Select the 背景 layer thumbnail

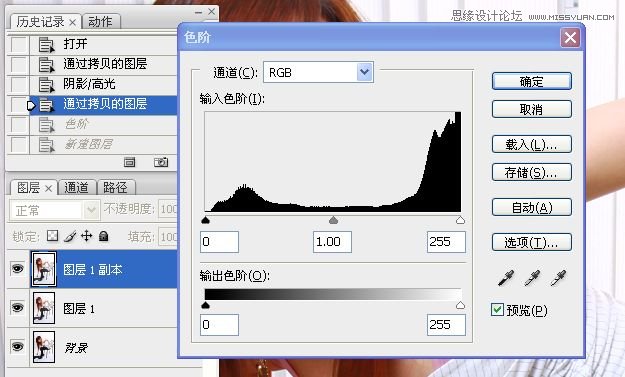coord(44,347)
